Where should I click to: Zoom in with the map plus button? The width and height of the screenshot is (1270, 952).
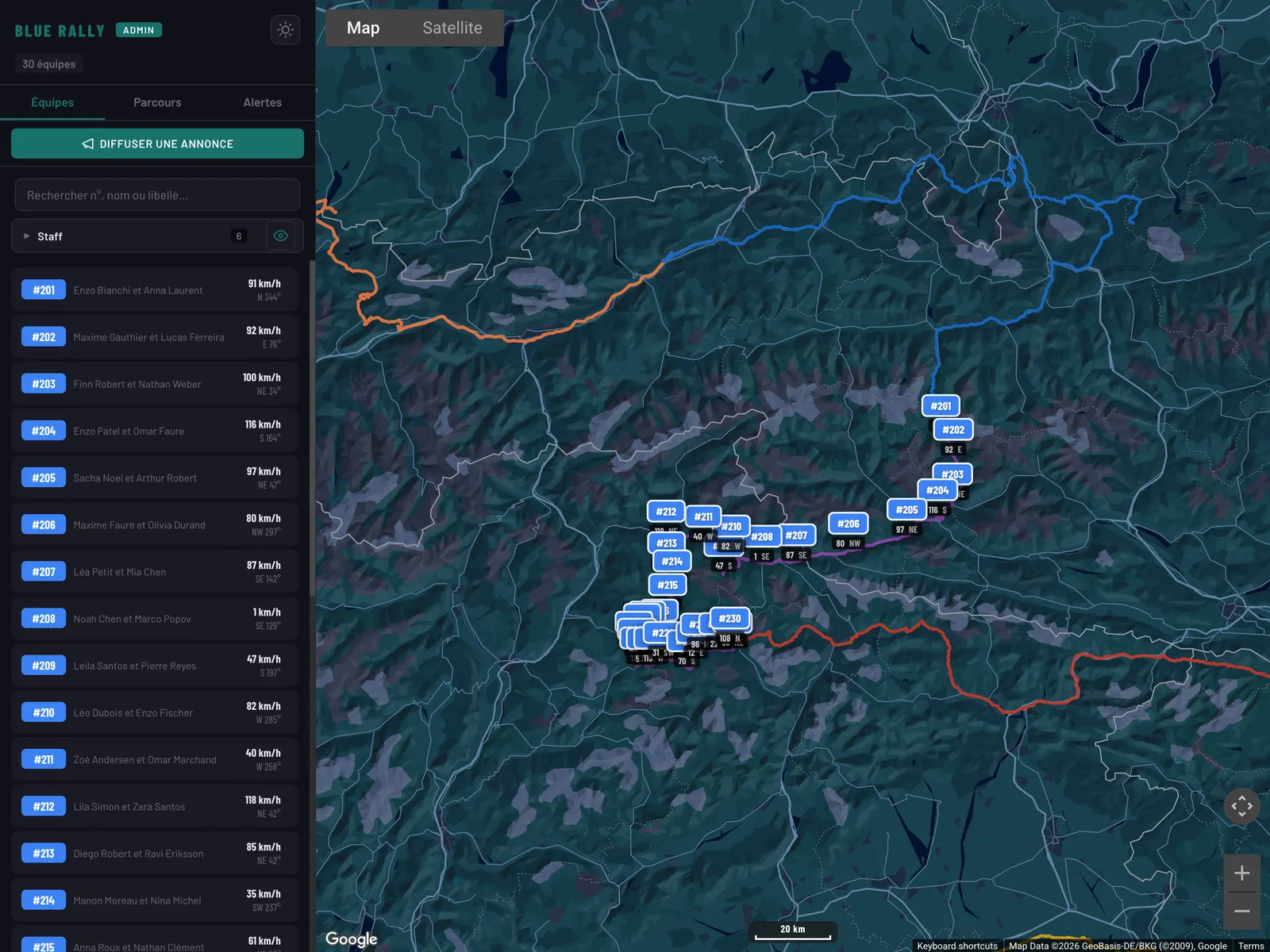coord(1242,873)
